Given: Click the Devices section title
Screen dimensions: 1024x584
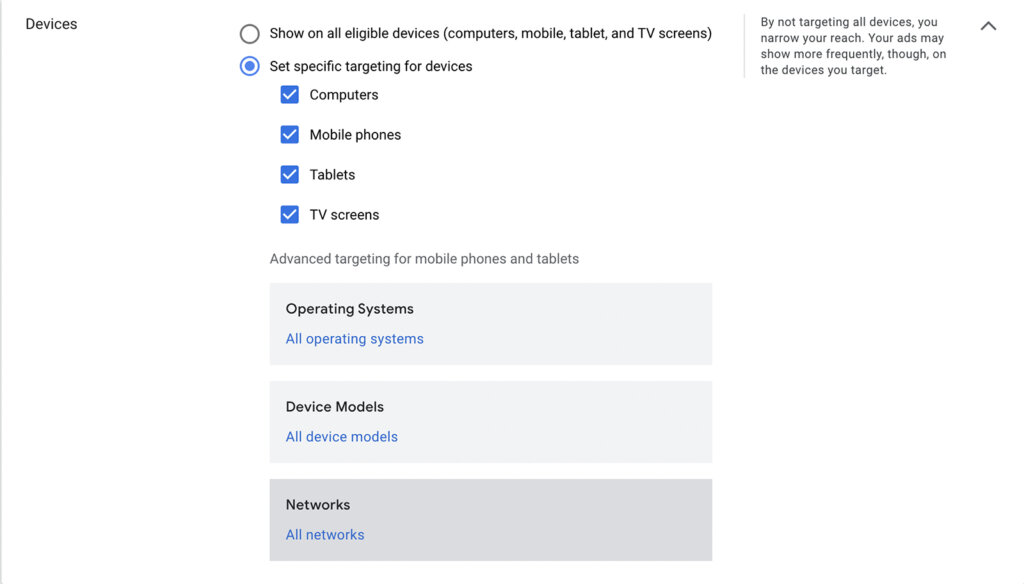Looking at the screenshot, I should point(51,24).
